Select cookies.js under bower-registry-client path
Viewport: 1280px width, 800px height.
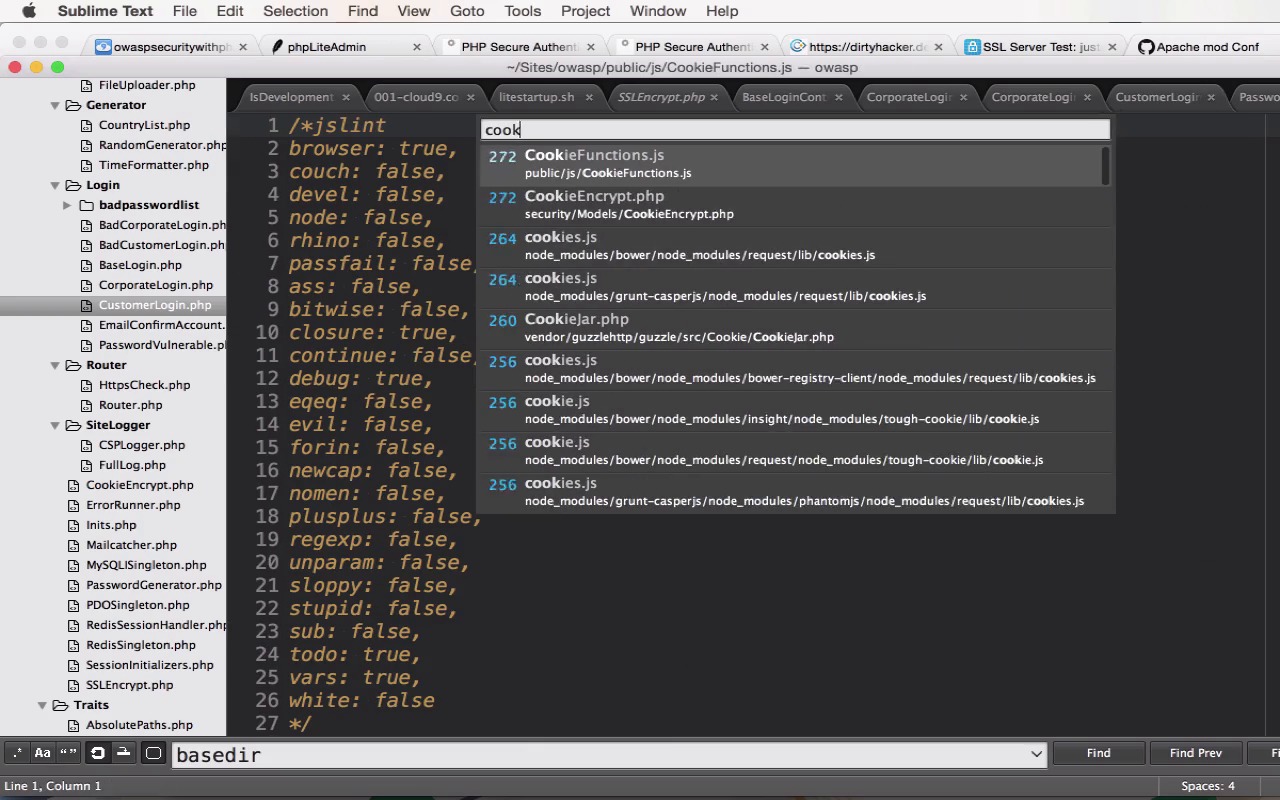tap(795, 369)
